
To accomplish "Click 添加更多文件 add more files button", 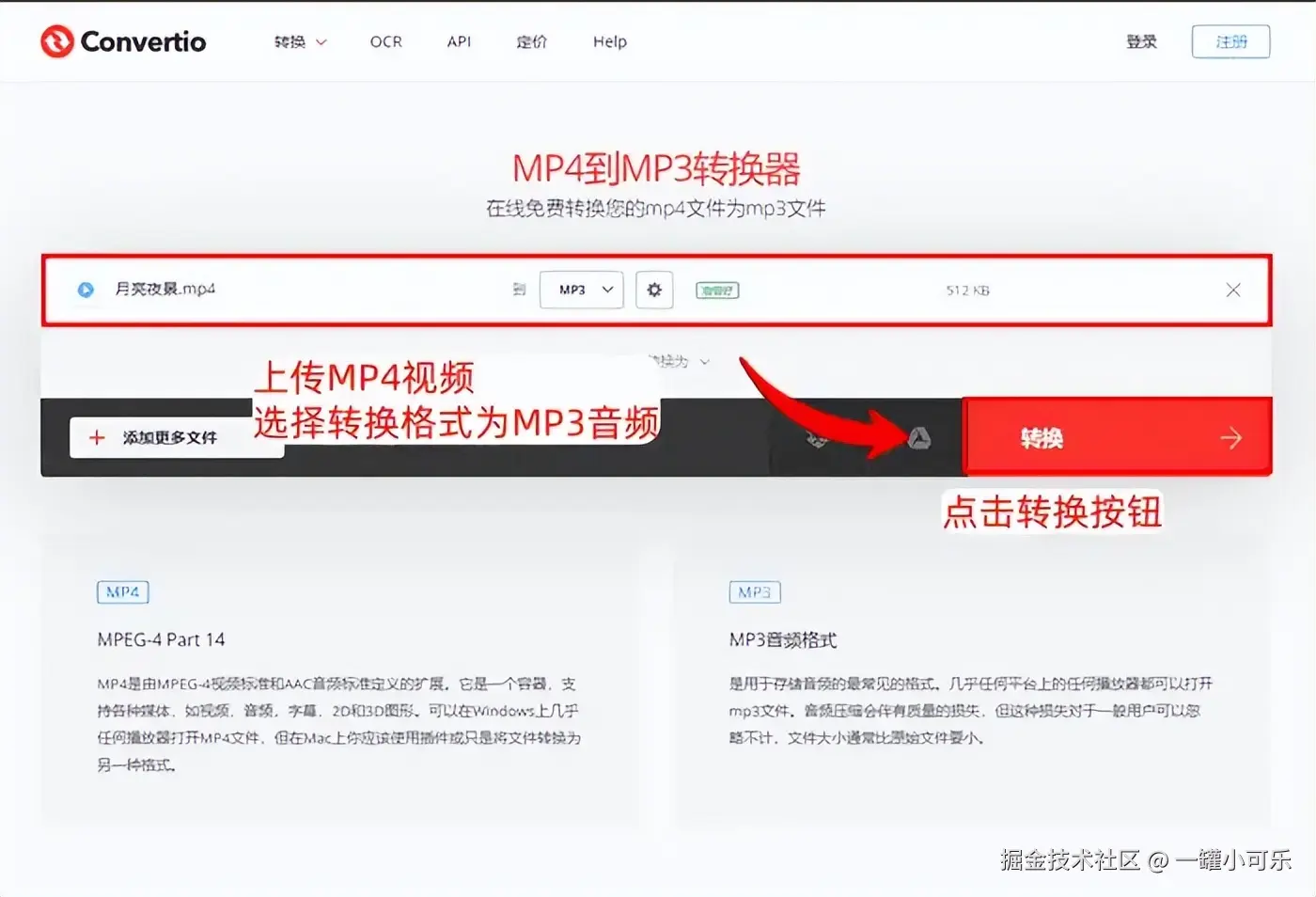I will [177, 437].
